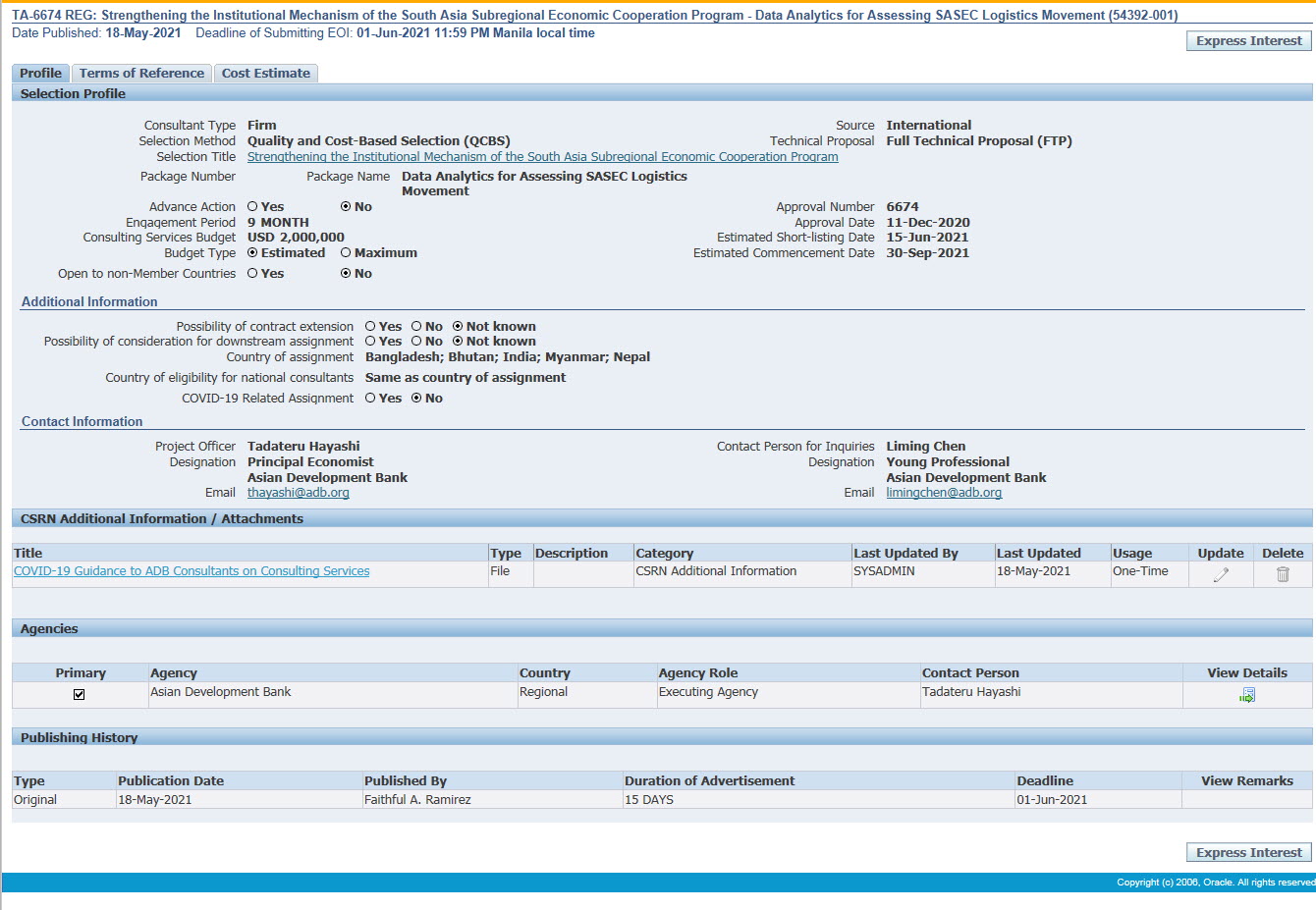1316x910 pixels.
Task: Click the approval number 6674
Action: (903, 207)
